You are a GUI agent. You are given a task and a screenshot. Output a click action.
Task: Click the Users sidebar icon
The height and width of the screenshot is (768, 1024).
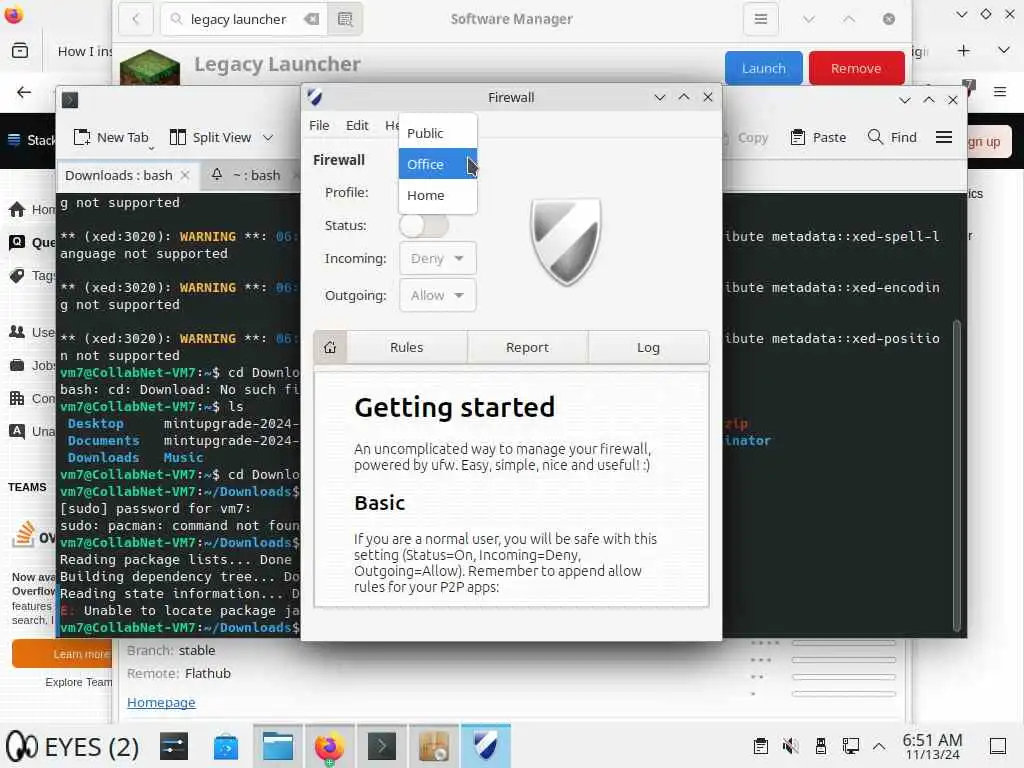[x=18, y=332]
